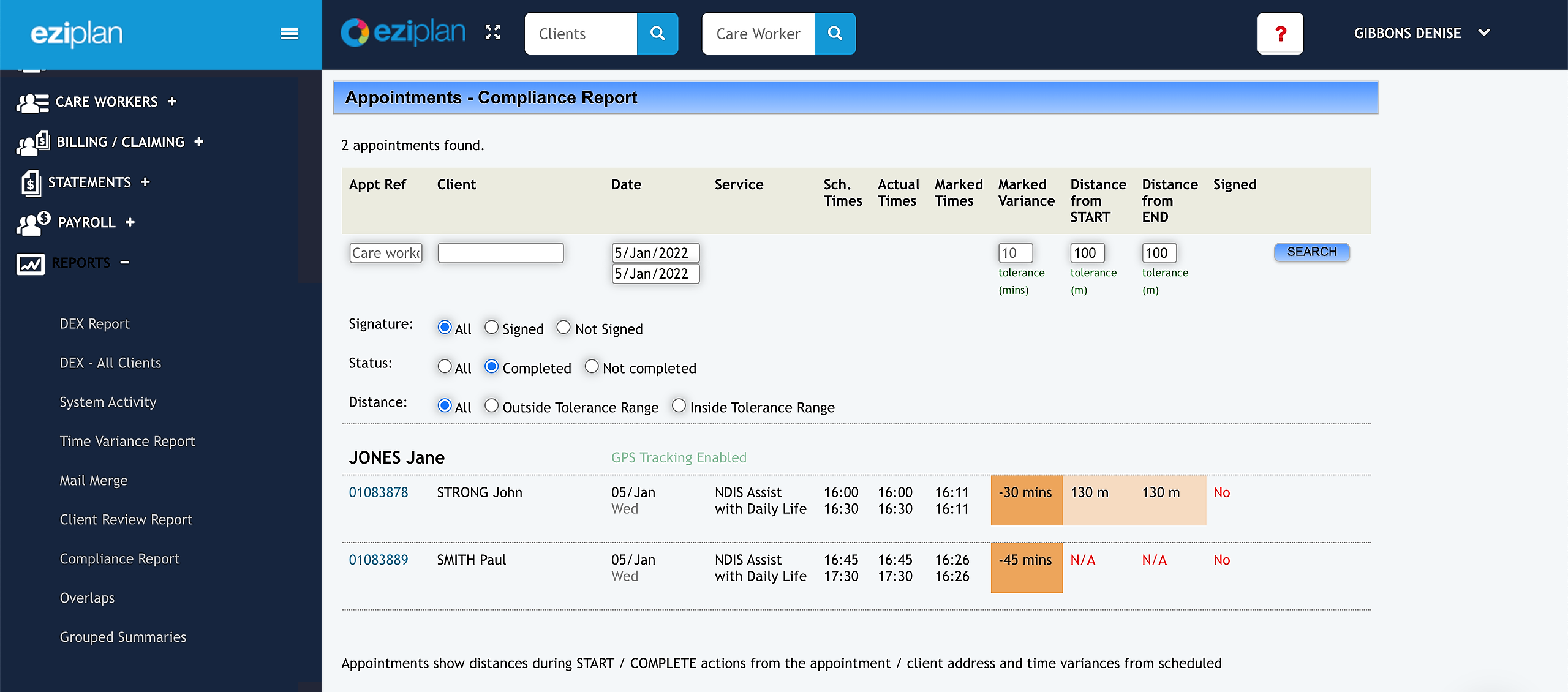This screenshot has width=1568, height=692.
Task: Select the Not Signed signature radio button
Action: point(563,328)
